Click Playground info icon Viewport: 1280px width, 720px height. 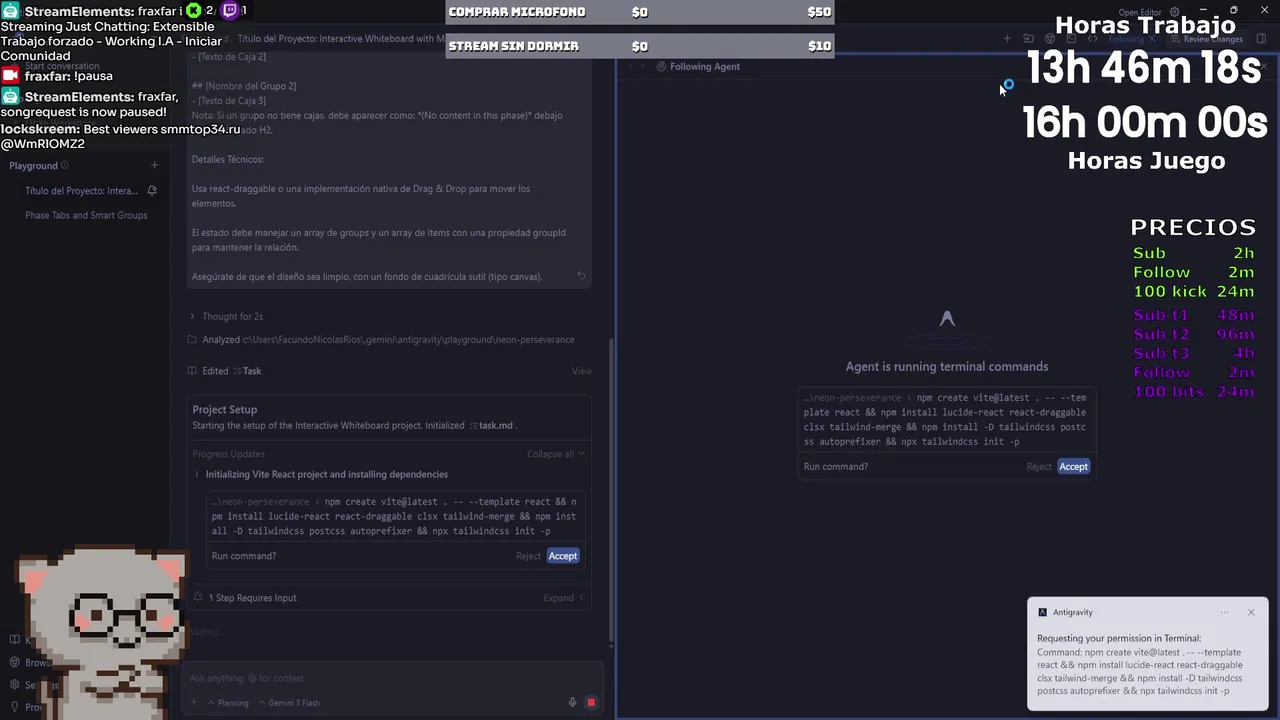pyautogui.click(x=65, y=166)
